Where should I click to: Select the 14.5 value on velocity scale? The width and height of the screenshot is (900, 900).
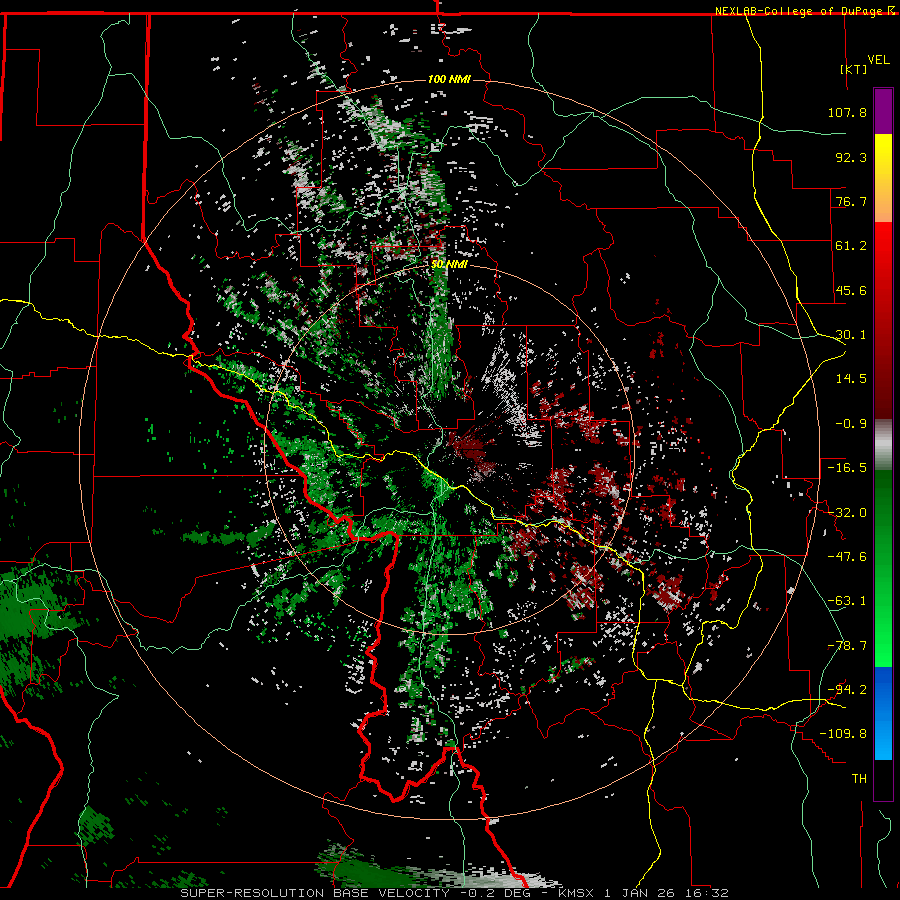coord(851,379)
